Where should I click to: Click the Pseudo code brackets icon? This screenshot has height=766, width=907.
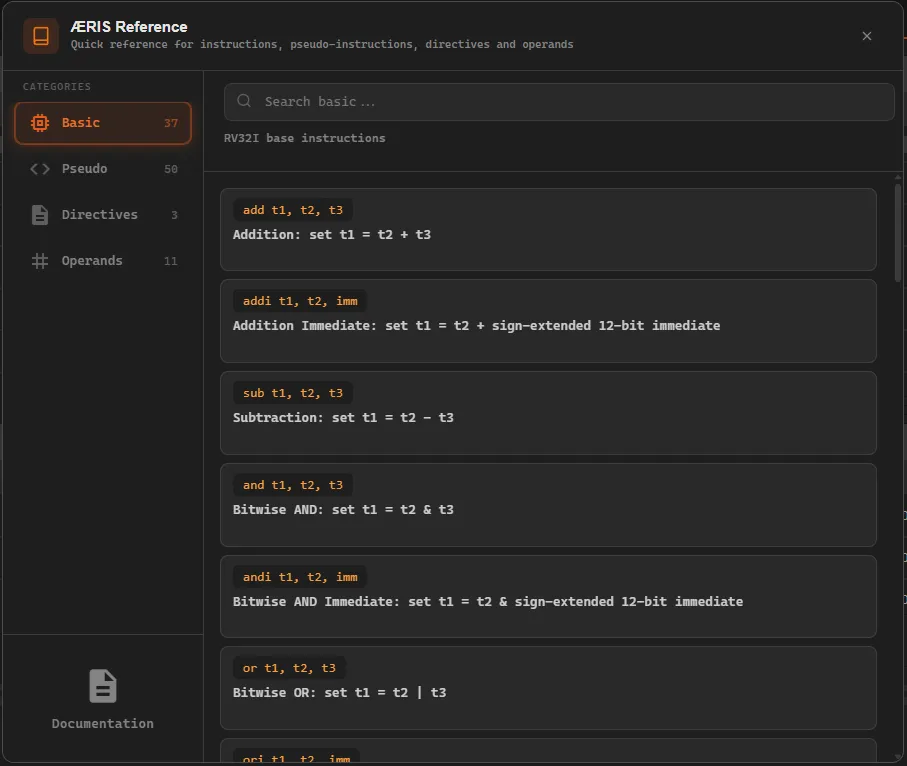click(40, 169)
